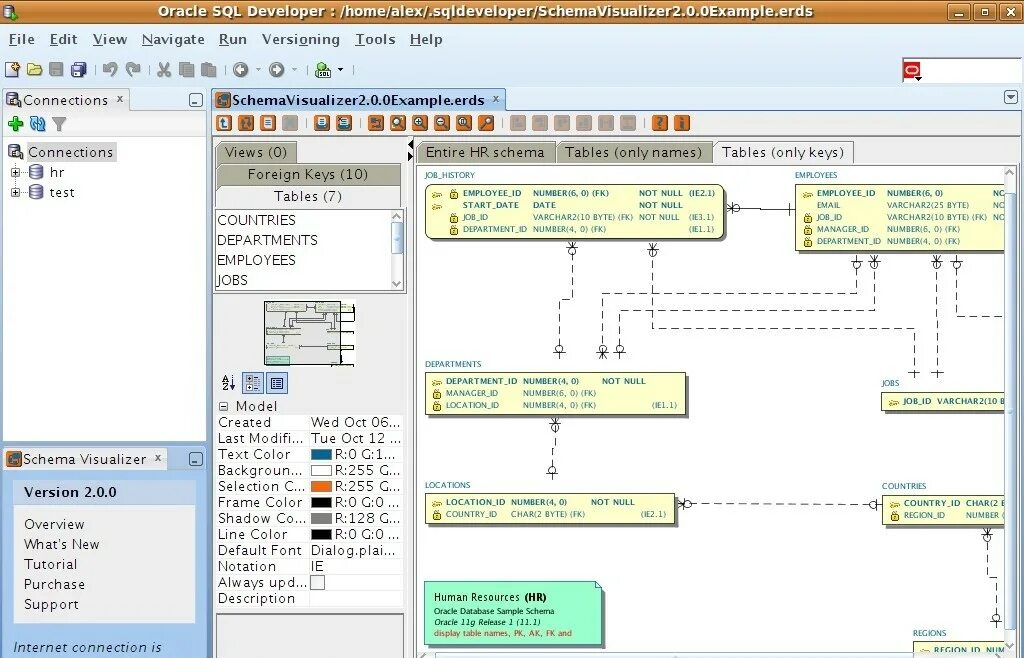
Task: Click the Oracle logo search icon
Action: pyautogui.click(x=912, y=70)
